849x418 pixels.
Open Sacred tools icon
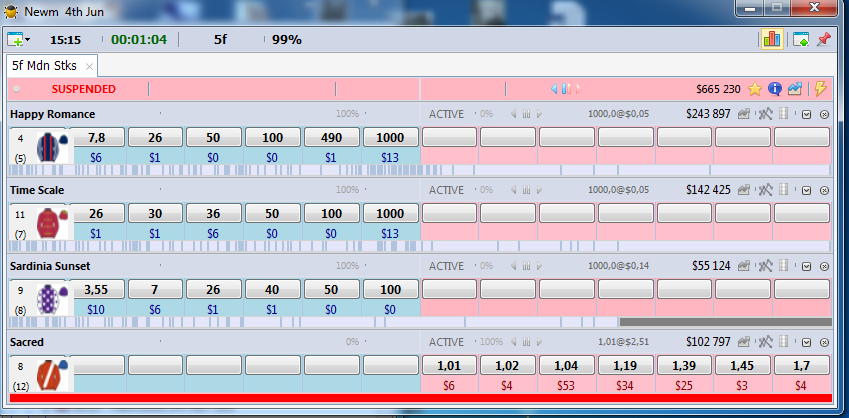pos(765,342)
